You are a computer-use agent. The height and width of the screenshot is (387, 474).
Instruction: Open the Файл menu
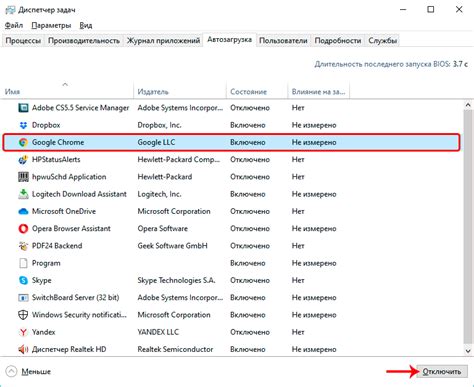(x=14, y=25)
